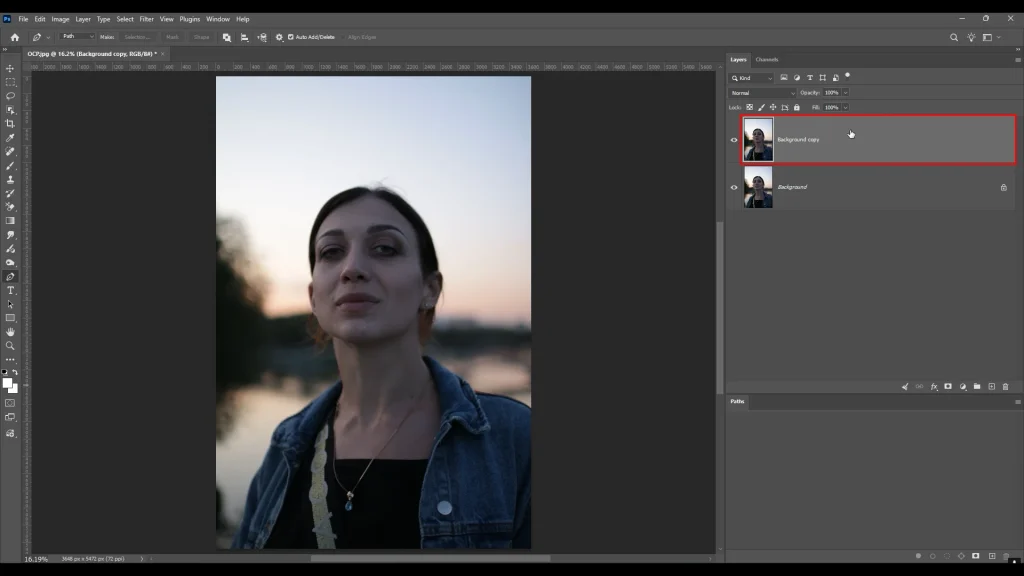1024x576 pixels.
Task: Open Path arrangement icon
Action: [x=262, y=37]
